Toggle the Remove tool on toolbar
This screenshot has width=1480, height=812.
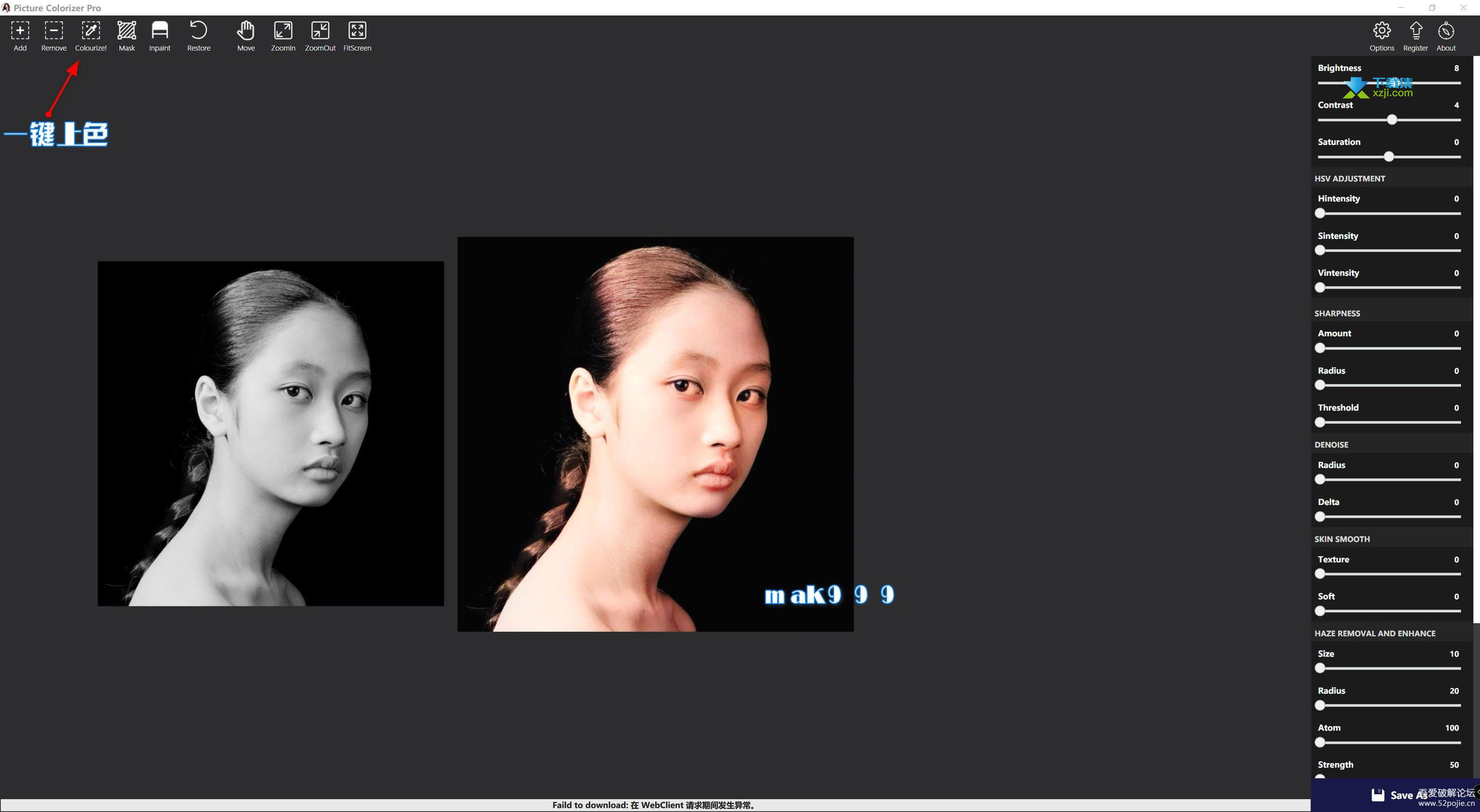click(x=53, y=35)
